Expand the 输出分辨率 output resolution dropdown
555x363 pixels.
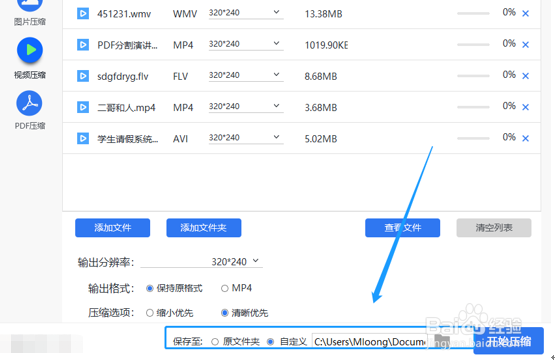click(x=201, y=262)
